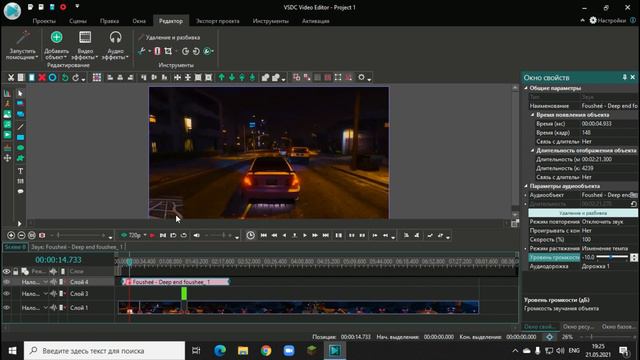This screenshot has height=360, width=640.
Task: Toggle visibility eye for Слой 3
Action: point(7,293)
